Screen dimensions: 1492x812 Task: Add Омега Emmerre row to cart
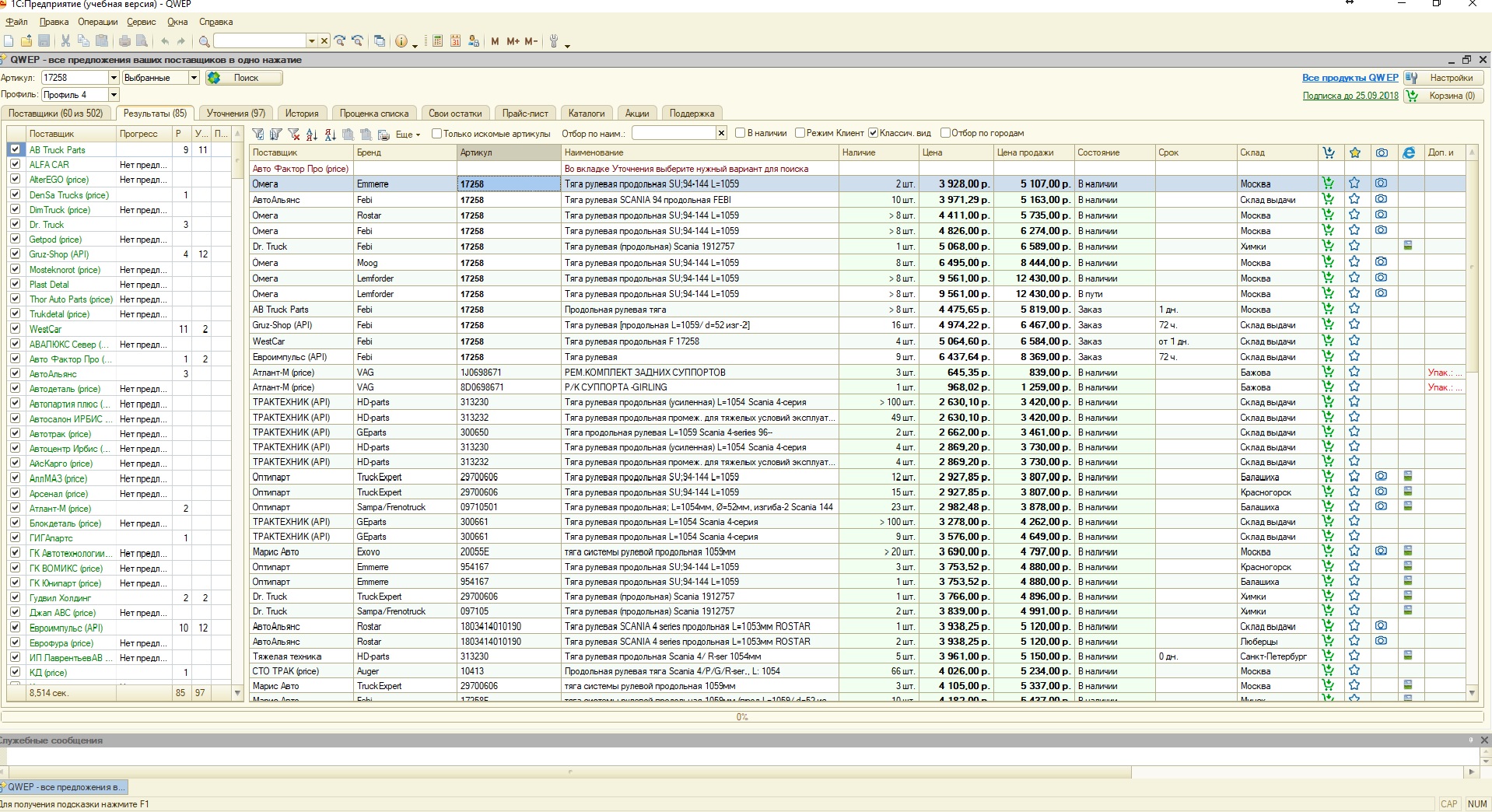[x=1328, y=184]
